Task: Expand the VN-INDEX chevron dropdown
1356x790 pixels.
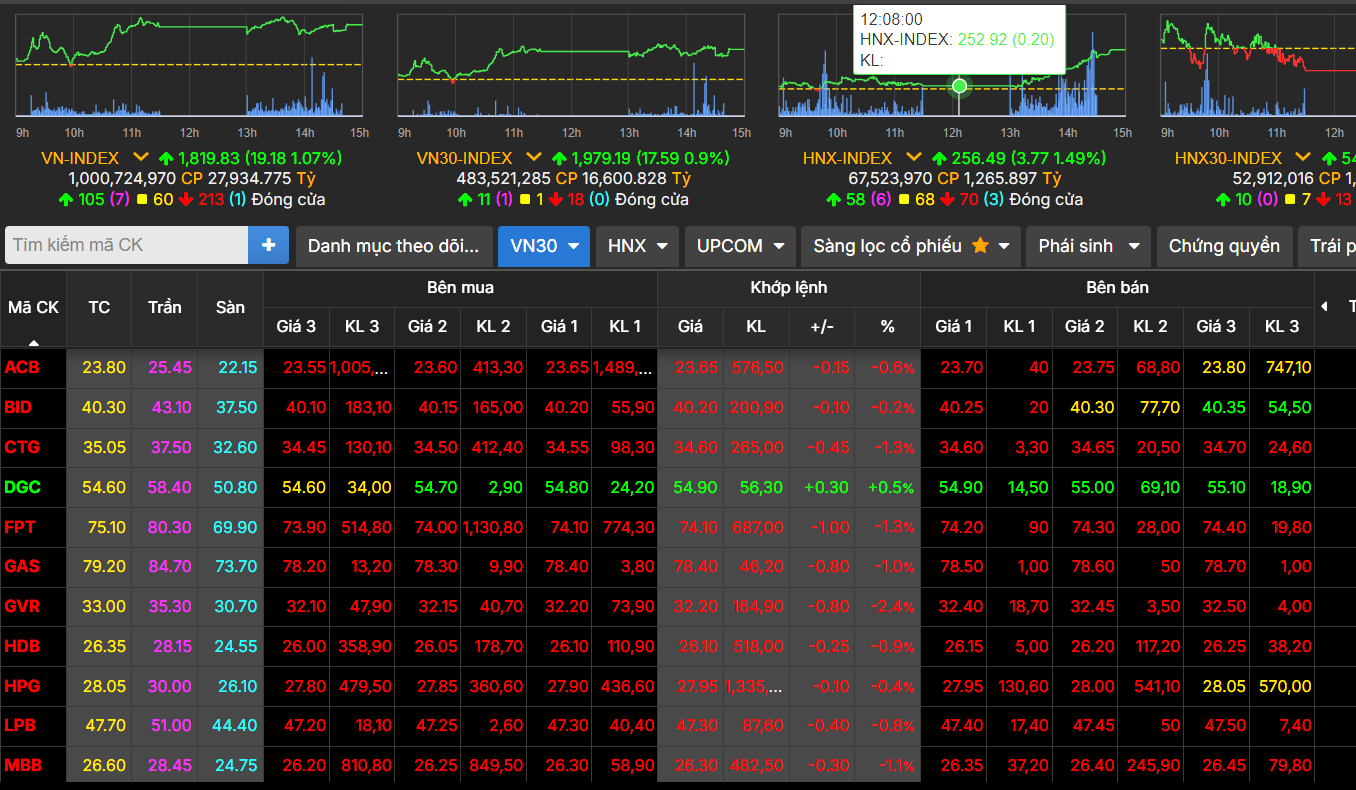Action: (x=140, y=158)
